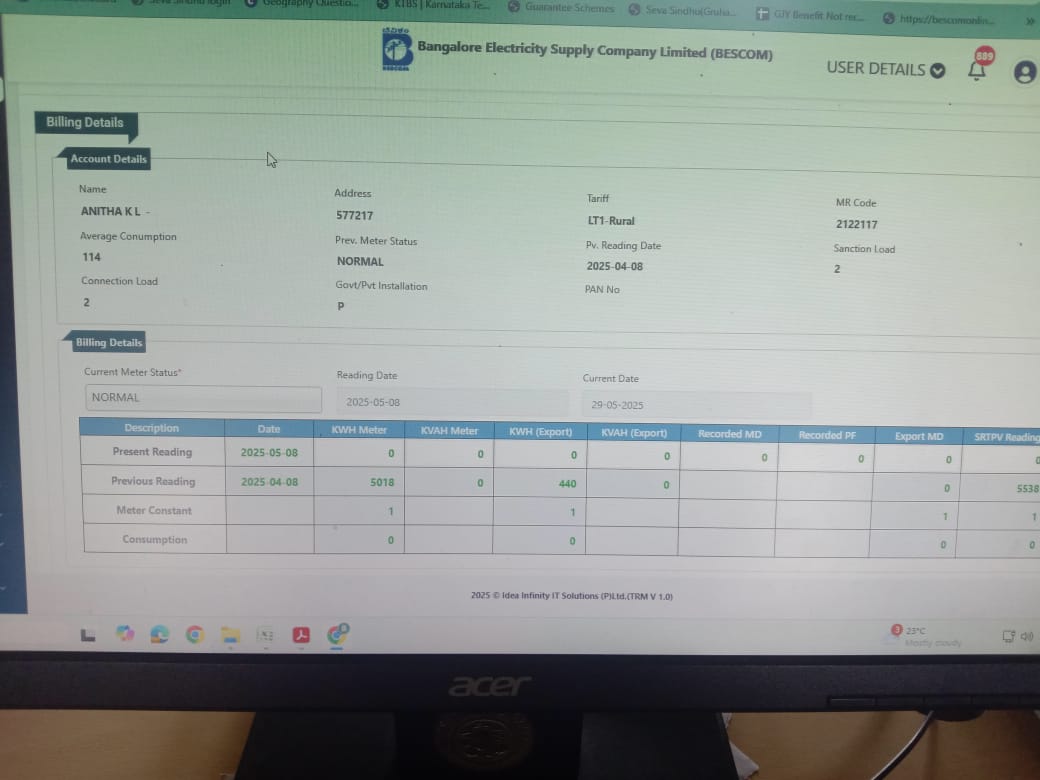Select the Meter Constant row label
The image size is (1040, 780).
pos(154,510)
